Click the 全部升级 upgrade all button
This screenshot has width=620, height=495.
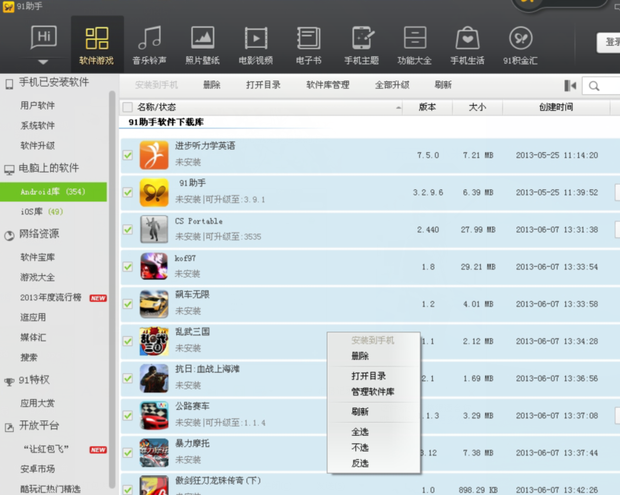[392, 85]
